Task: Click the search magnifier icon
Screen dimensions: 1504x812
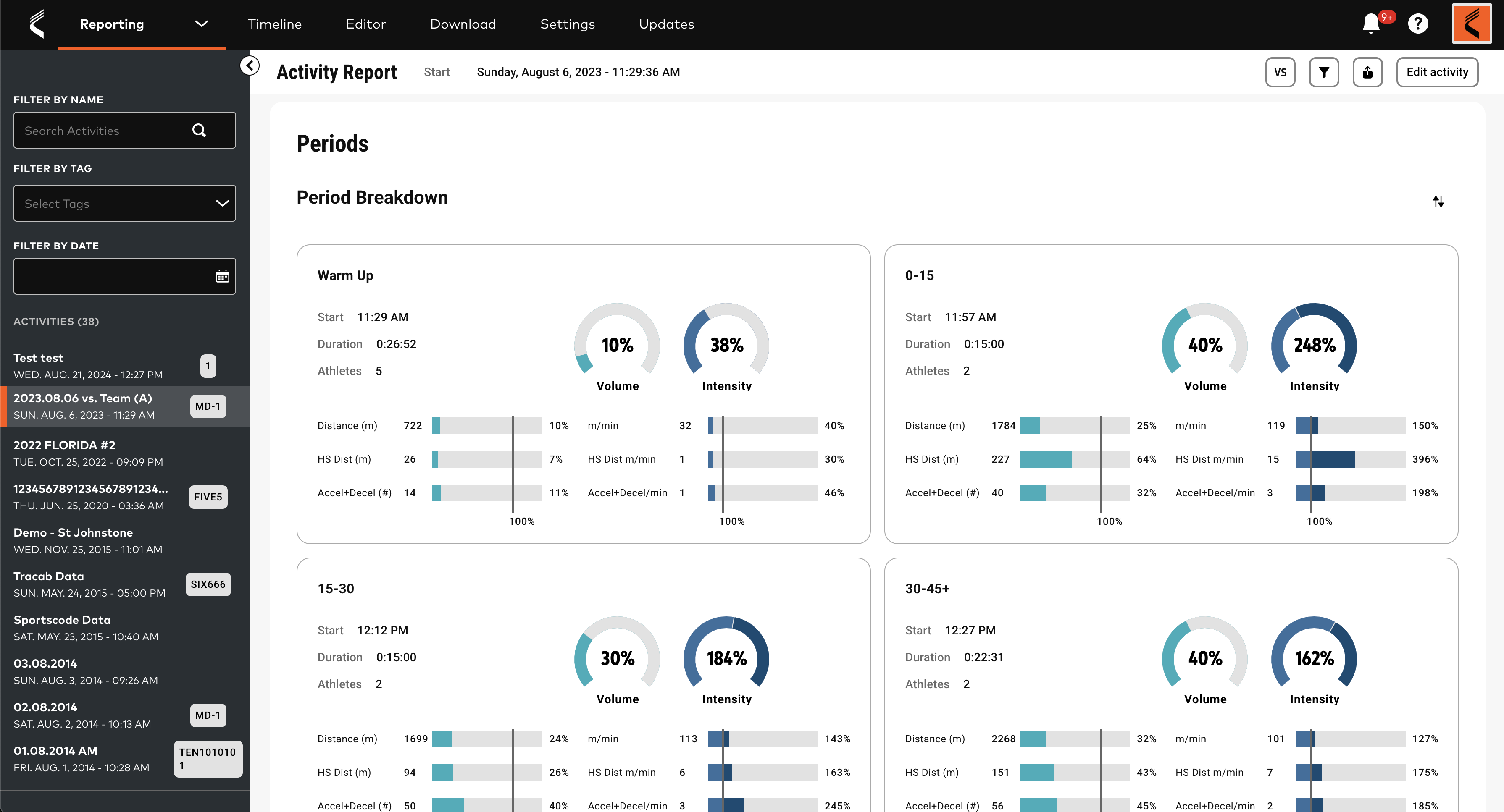Action: pyautogui.click(x=199, y=130)
